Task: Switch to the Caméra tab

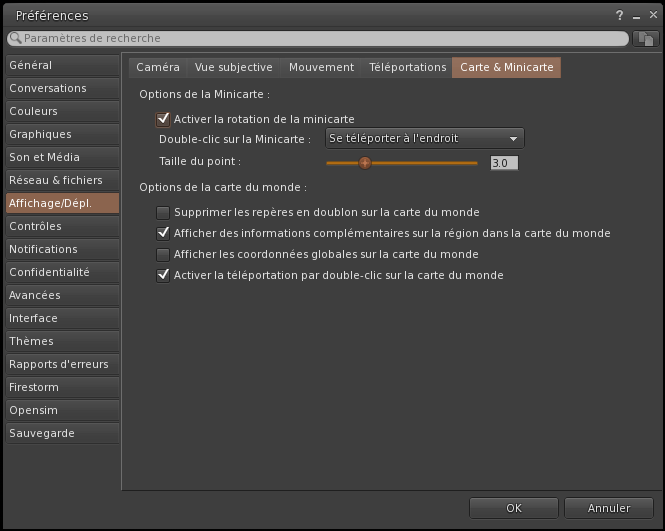Action: (158, 67)
